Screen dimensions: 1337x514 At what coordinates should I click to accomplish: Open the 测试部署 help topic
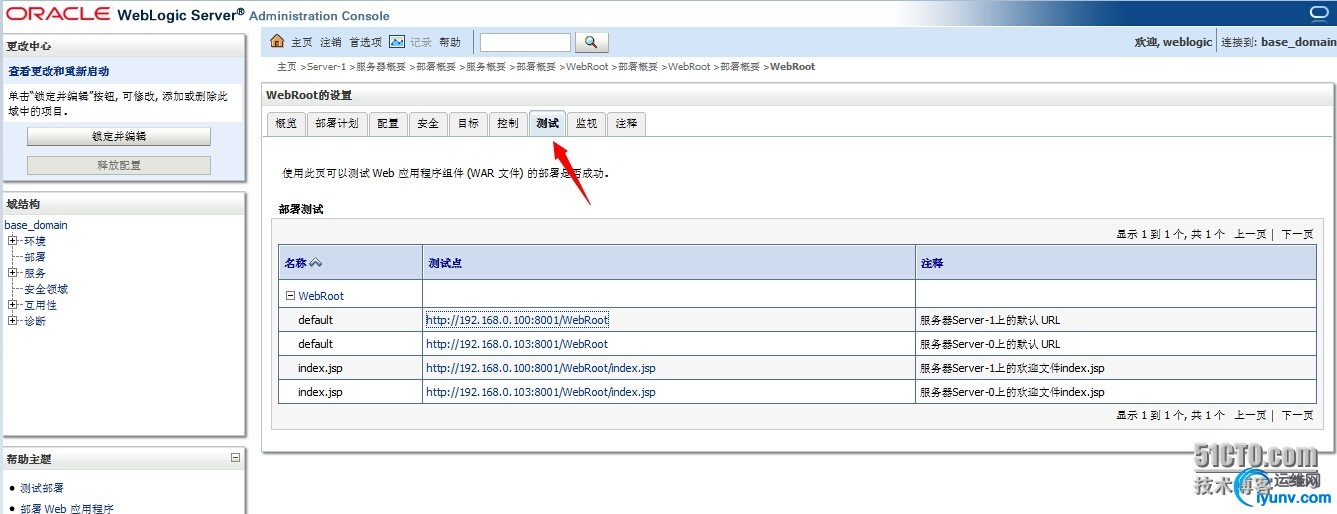(42, 488)
